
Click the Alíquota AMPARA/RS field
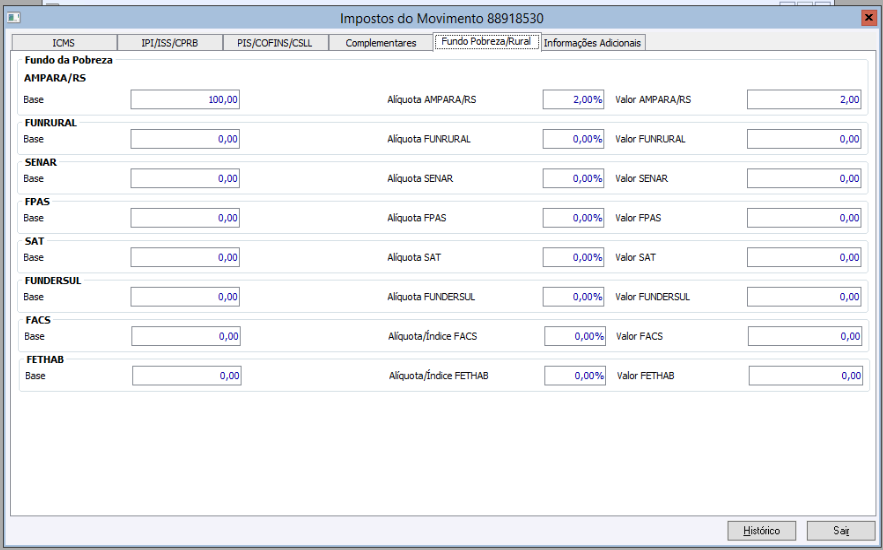573,100
